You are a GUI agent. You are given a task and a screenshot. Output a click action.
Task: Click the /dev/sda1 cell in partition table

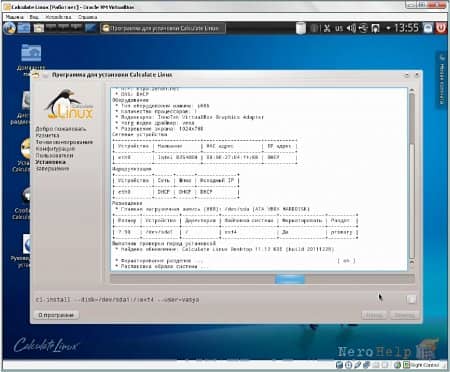pyautogui.click(x=159, y=232)
